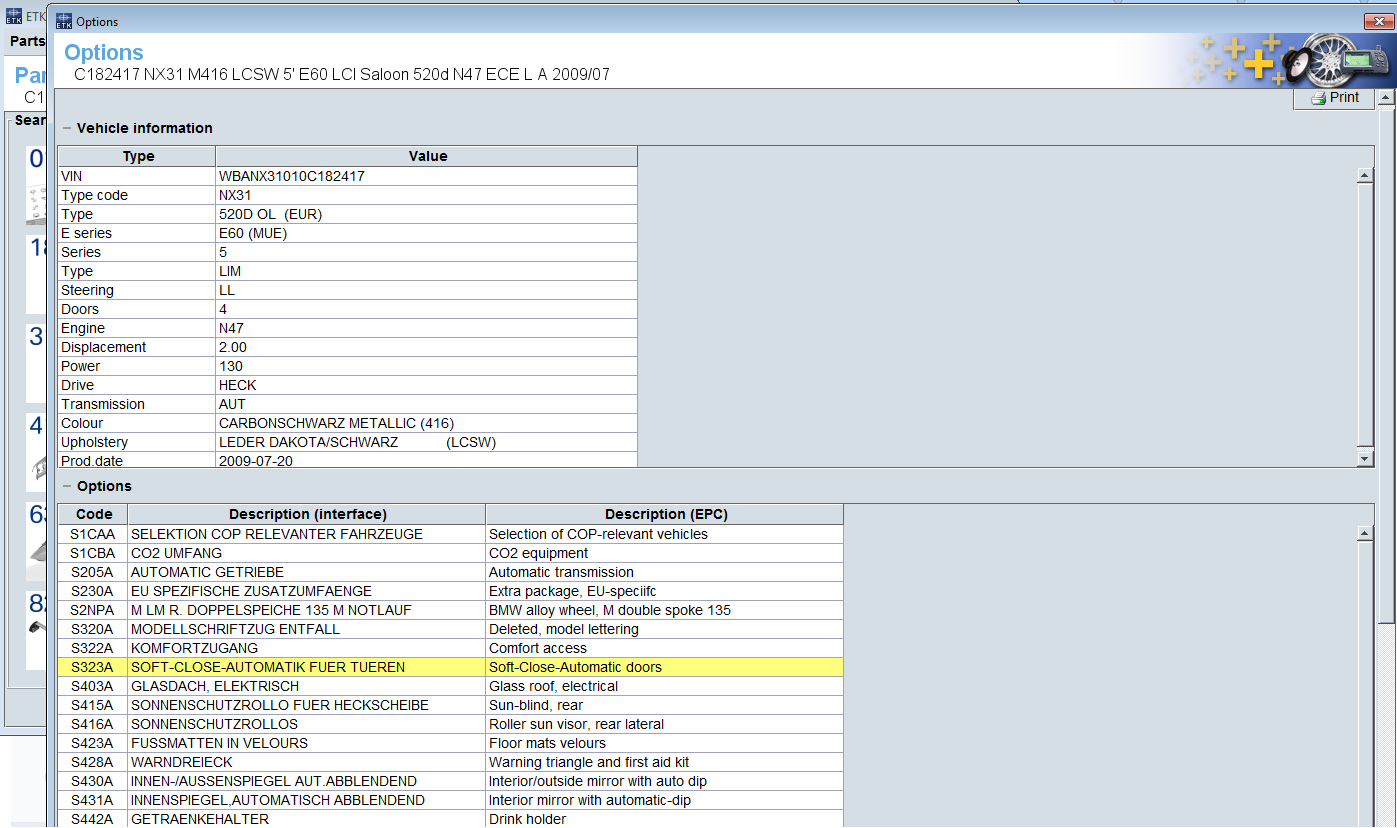Click the Type column header
The height and width of the screenshot is (828, 1397).
138,156
